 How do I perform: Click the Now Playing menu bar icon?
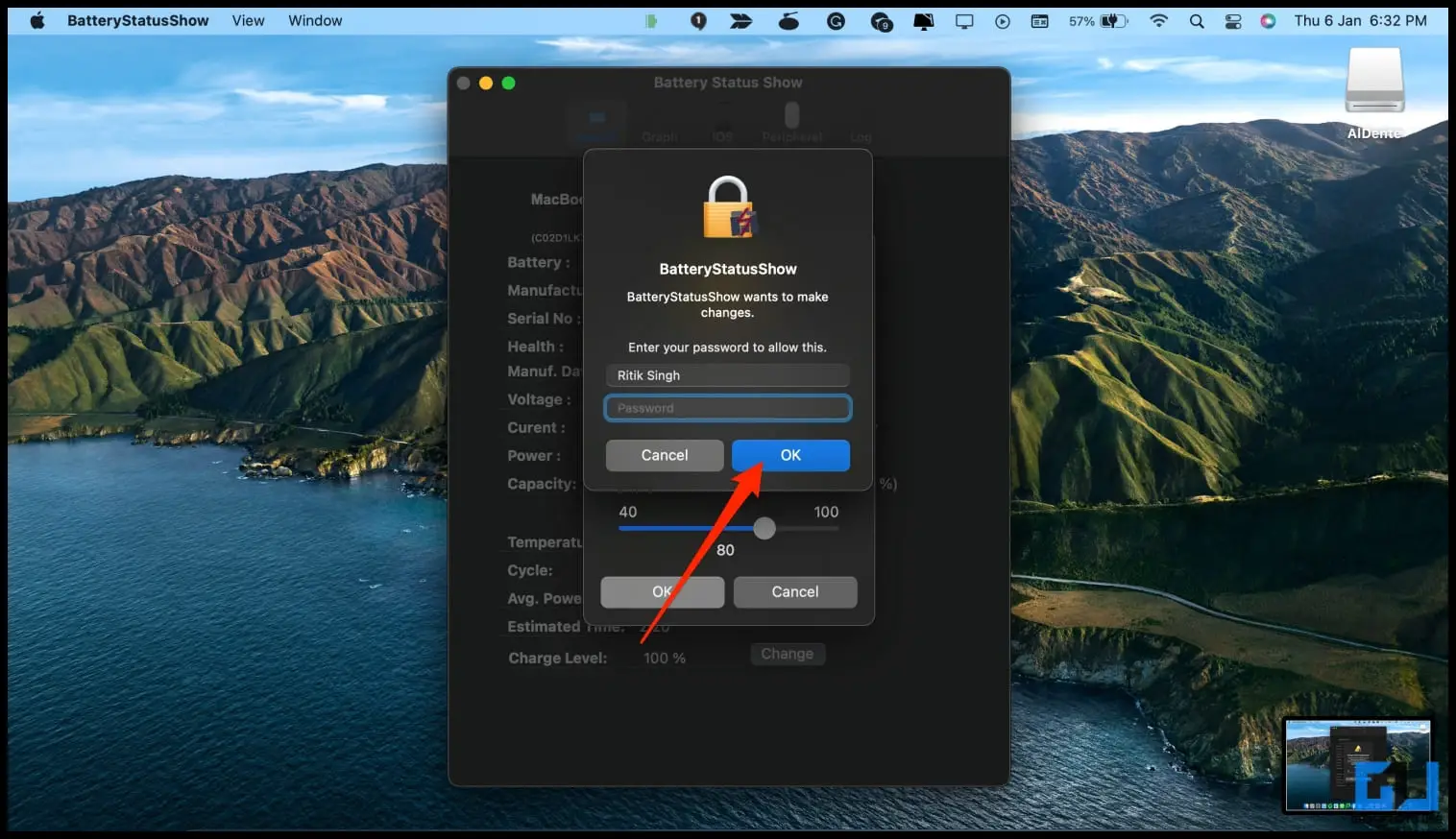pyautogui.click(x=1003, y=21)
